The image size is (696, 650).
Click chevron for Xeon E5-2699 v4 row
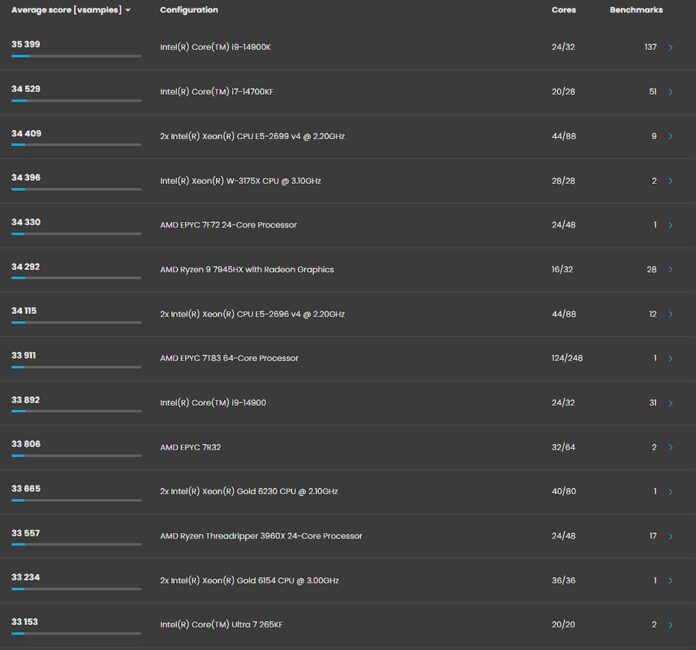tap(670, 136)
